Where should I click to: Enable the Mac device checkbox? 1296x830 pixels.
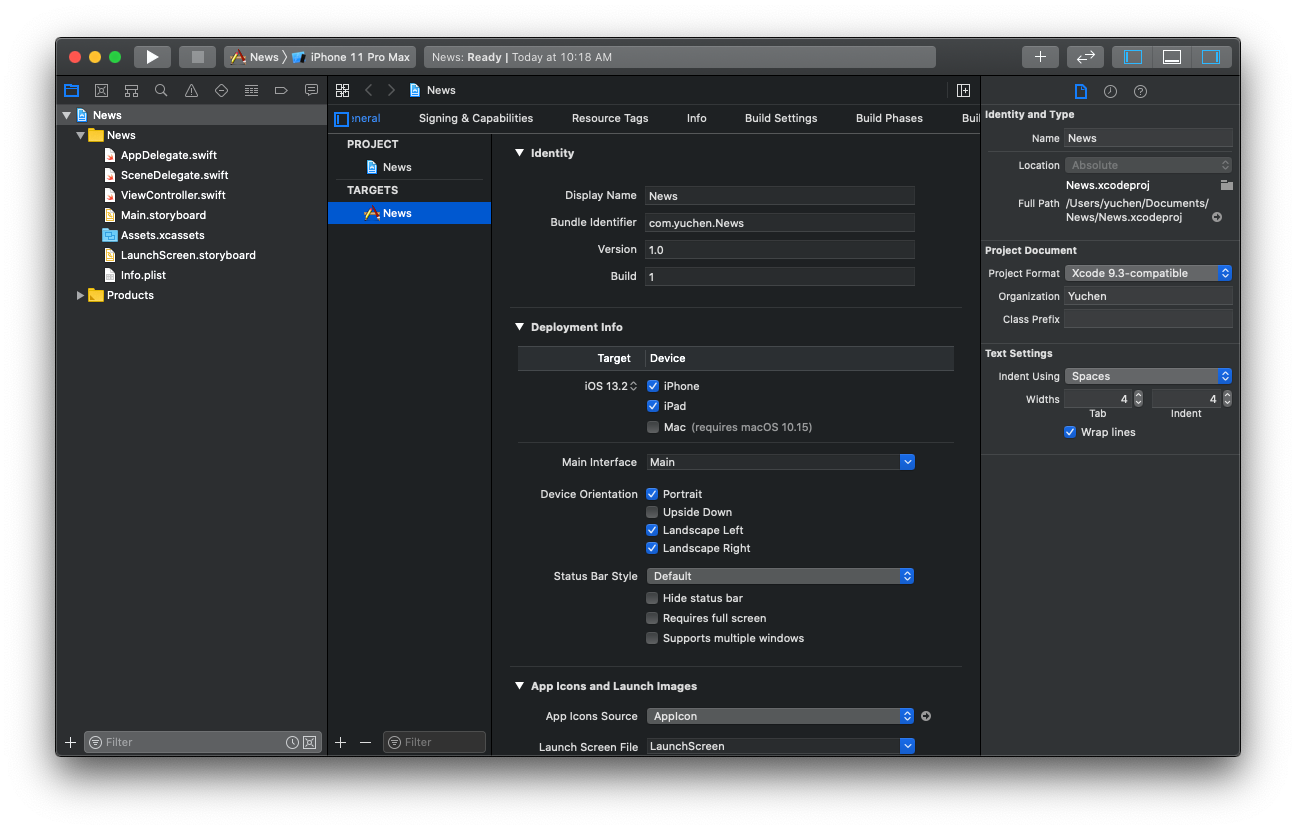(x=653, y=427)
